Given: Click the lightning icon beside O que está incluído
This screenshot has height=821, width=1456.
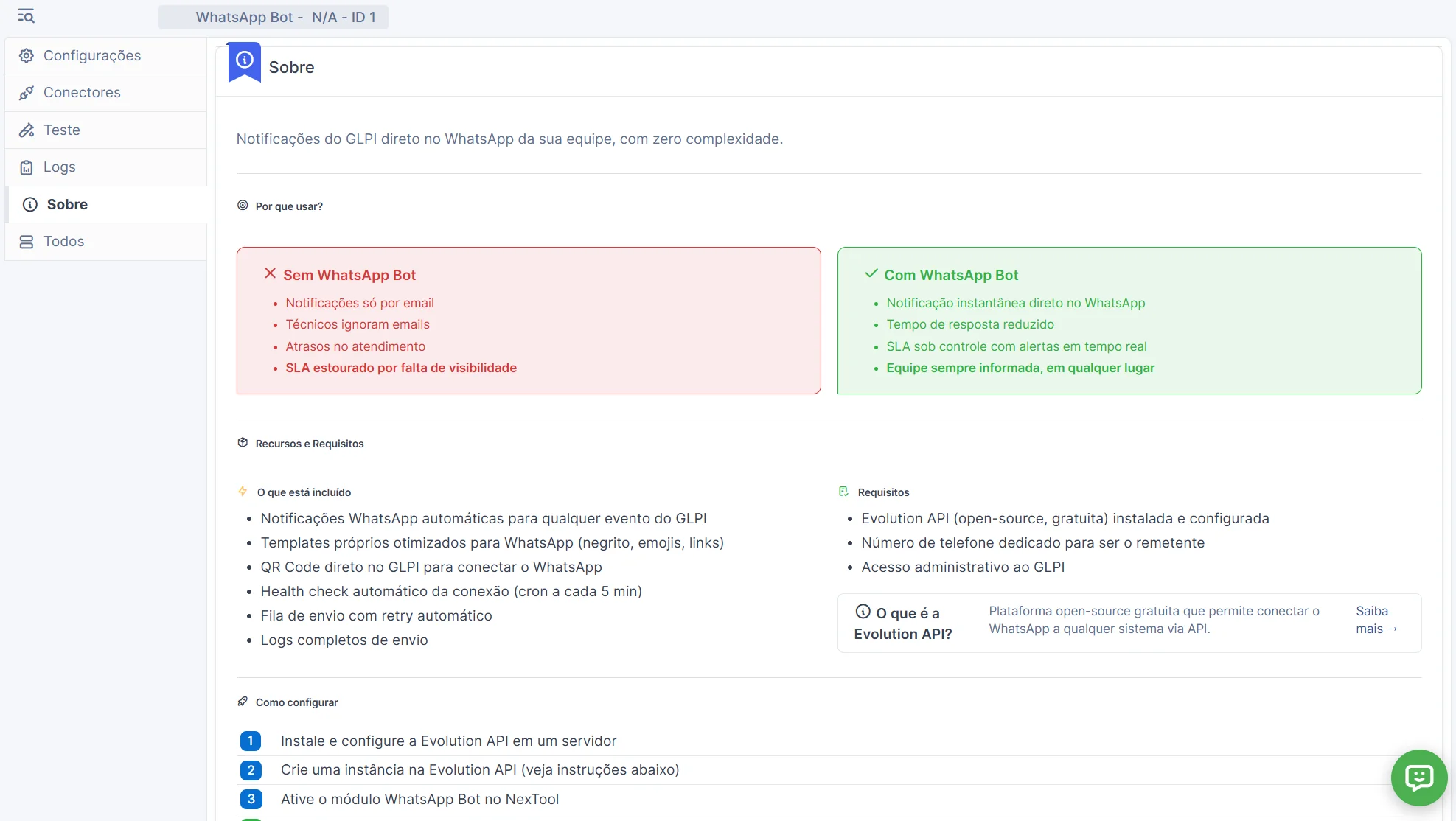Looking at the screenshot, I should [243, 491].
